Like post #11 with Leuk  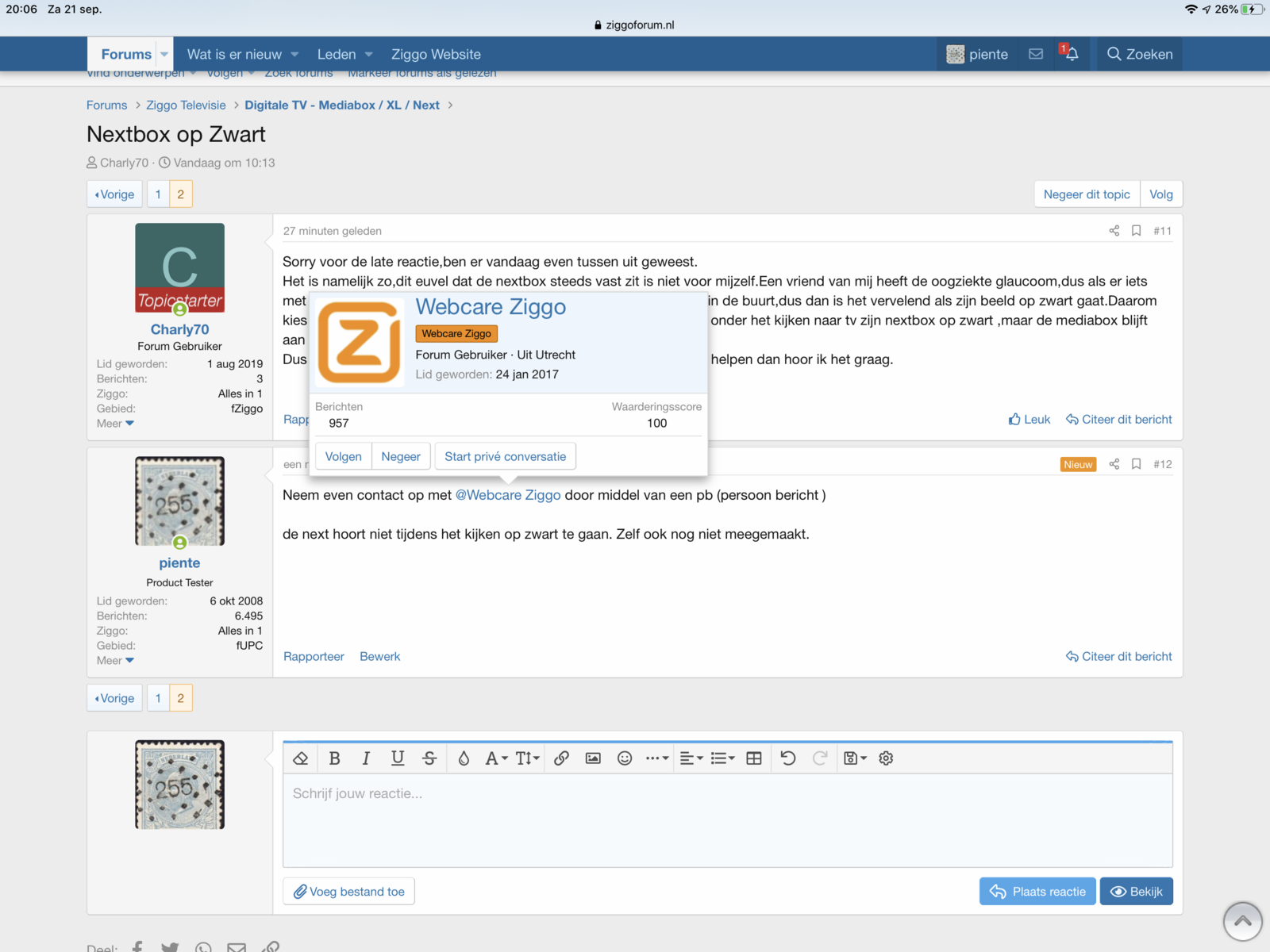coord(1029,420)
